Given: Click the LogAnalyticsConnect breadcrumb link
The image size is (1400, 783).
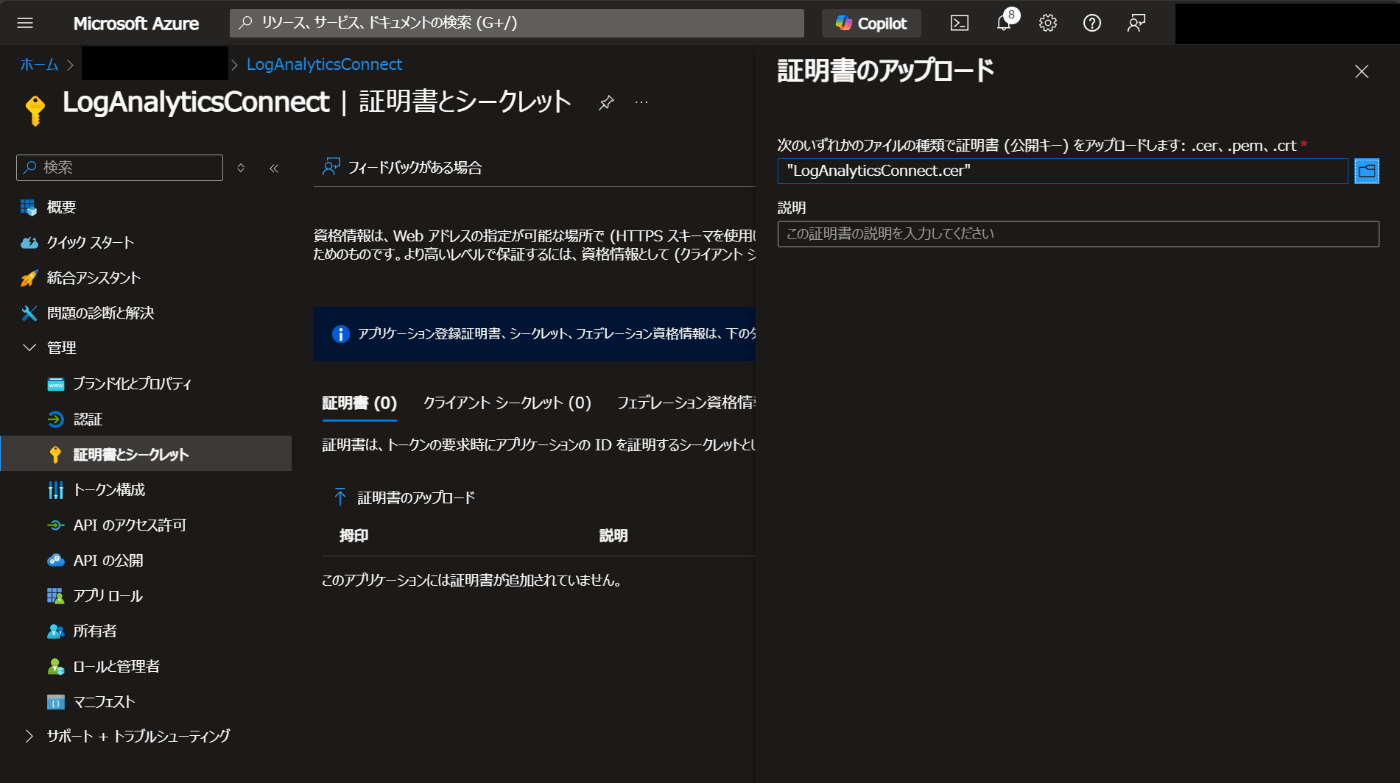Looking at the screenshot, I should (x=324, y=64).
